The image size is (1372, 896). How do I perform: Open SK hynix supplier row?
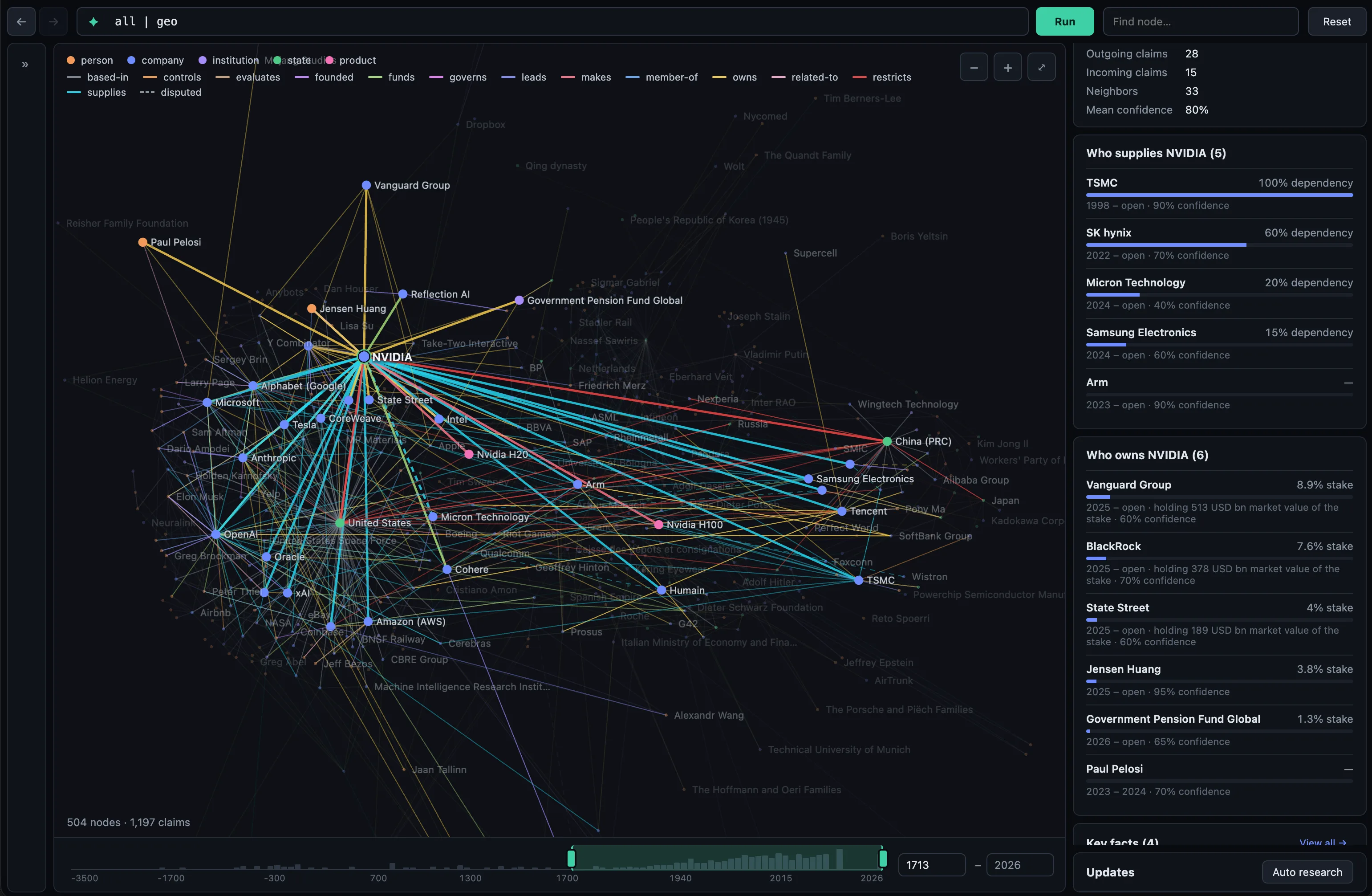tap(1219, 244)
